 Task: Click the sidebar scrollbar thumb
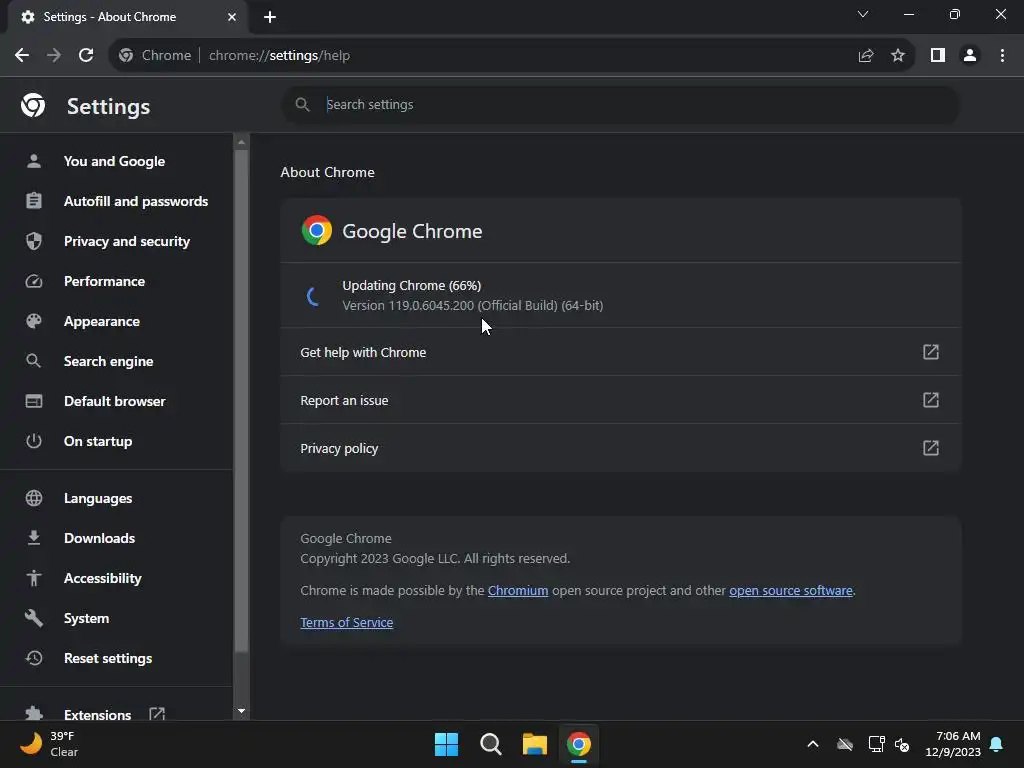[242, 400]
